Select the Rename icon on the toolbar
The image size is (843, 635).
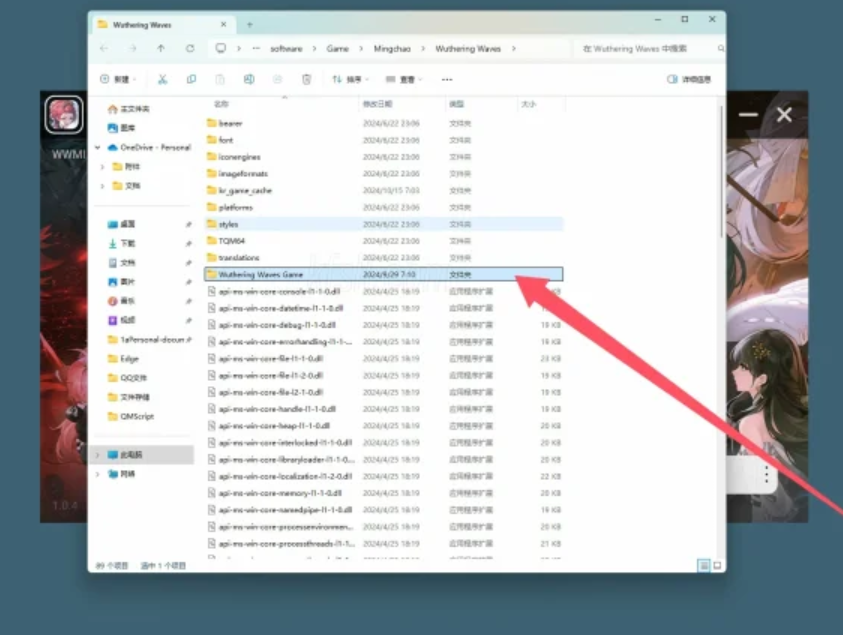click(249, 80)
